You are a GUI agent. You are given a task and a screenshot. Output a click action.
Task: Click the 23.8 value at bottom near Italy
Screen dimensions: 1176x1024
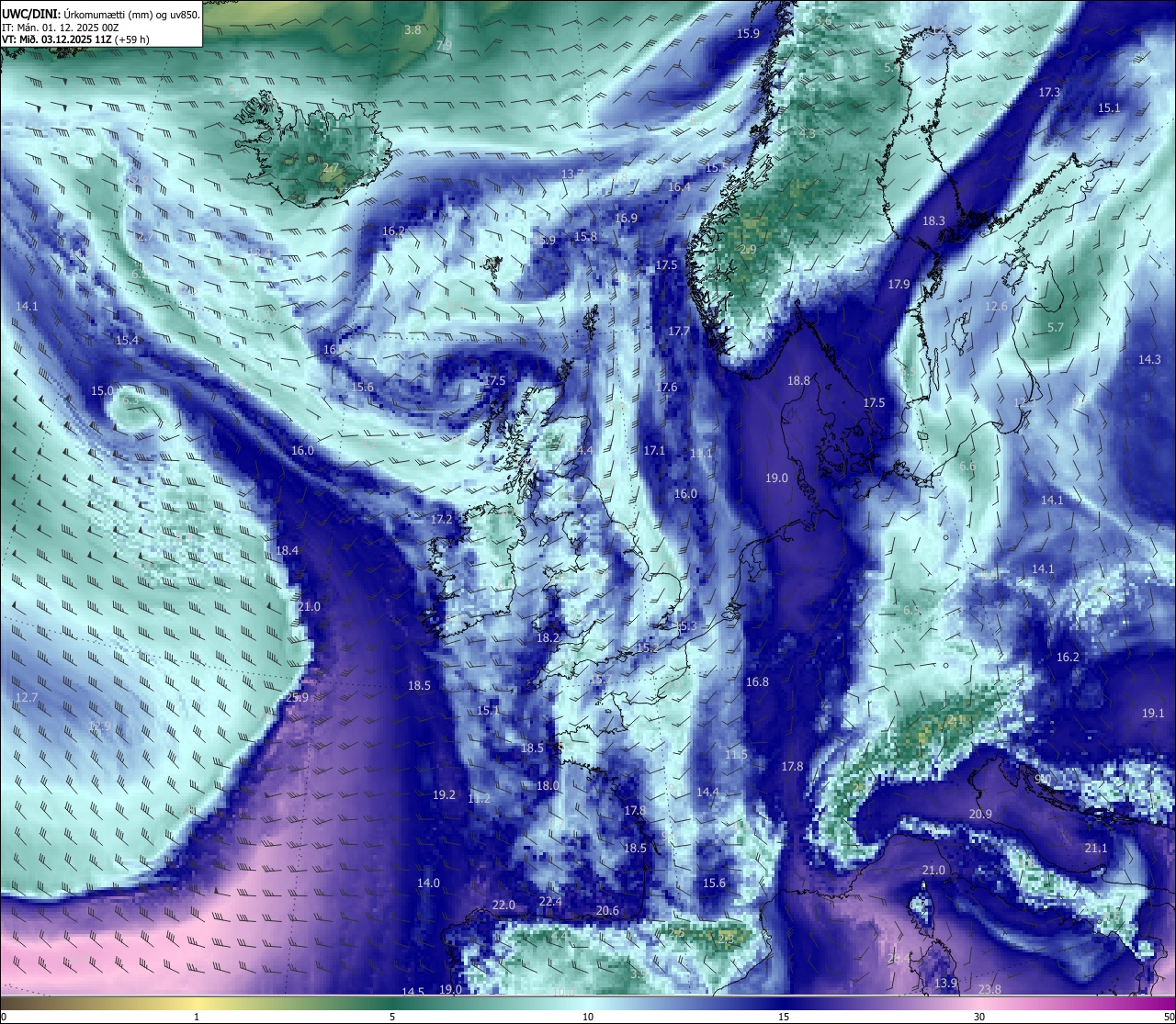click(989, 989)
